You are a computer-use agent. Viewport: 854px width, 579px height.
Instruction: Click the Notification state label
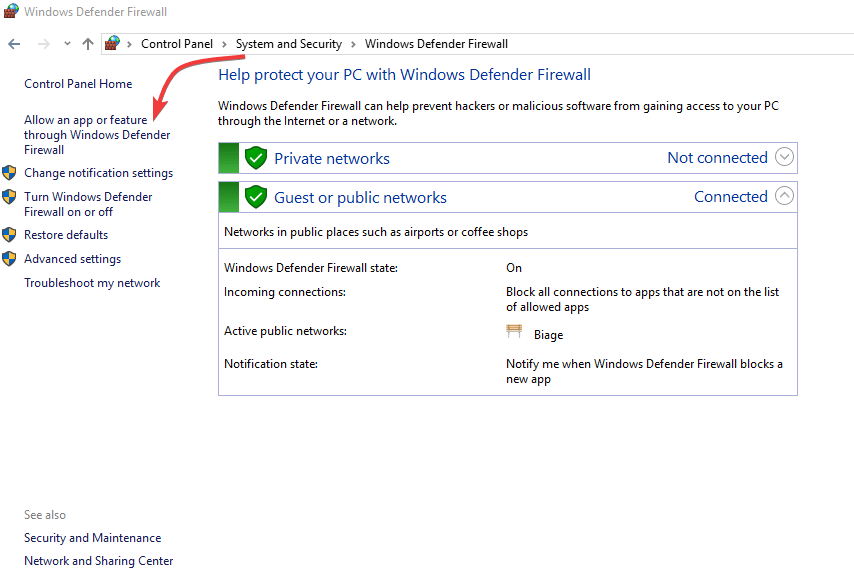tap(271, 364)
